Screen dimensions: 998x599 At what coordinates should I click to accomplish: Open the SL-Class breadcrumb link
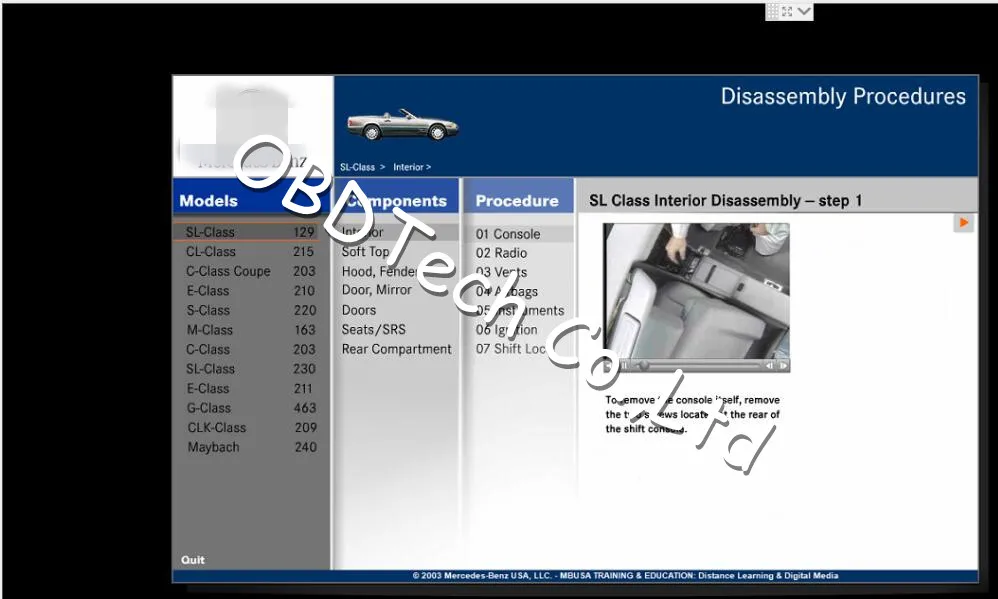point(357,167)
